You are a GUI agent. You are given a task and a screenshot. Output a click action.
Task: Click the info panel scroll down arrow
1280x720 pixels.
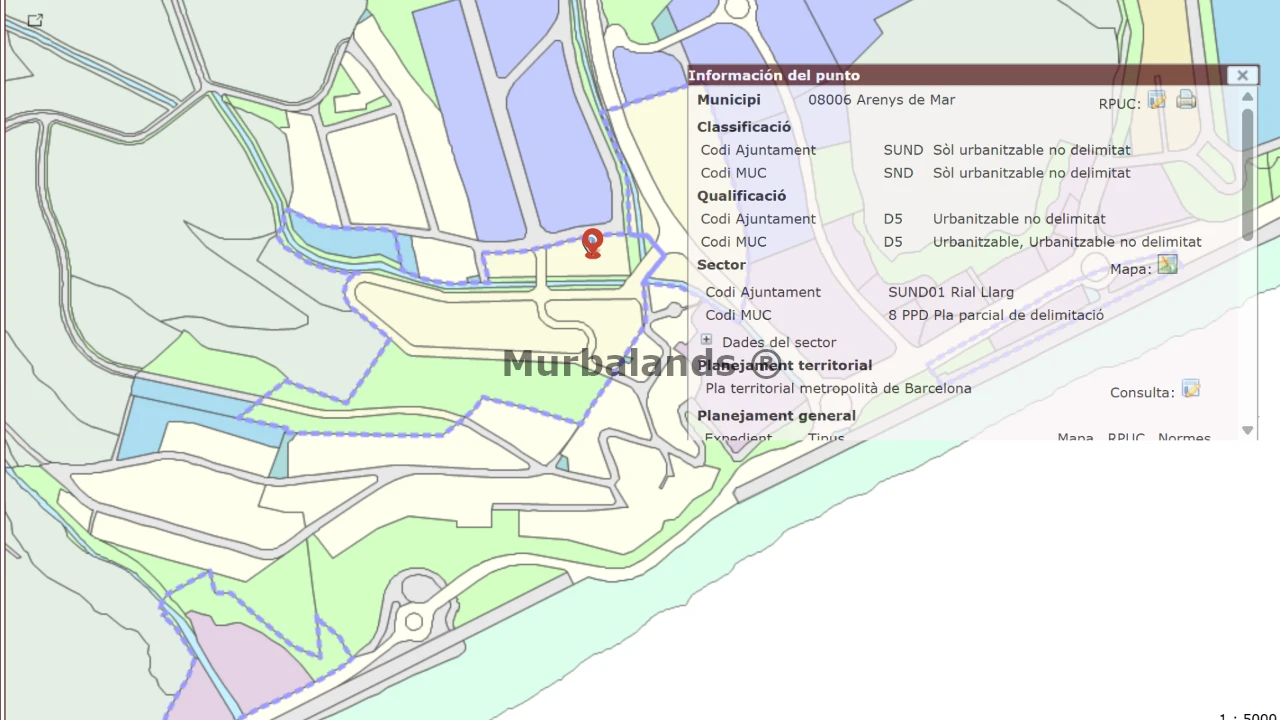(1247, 430)
